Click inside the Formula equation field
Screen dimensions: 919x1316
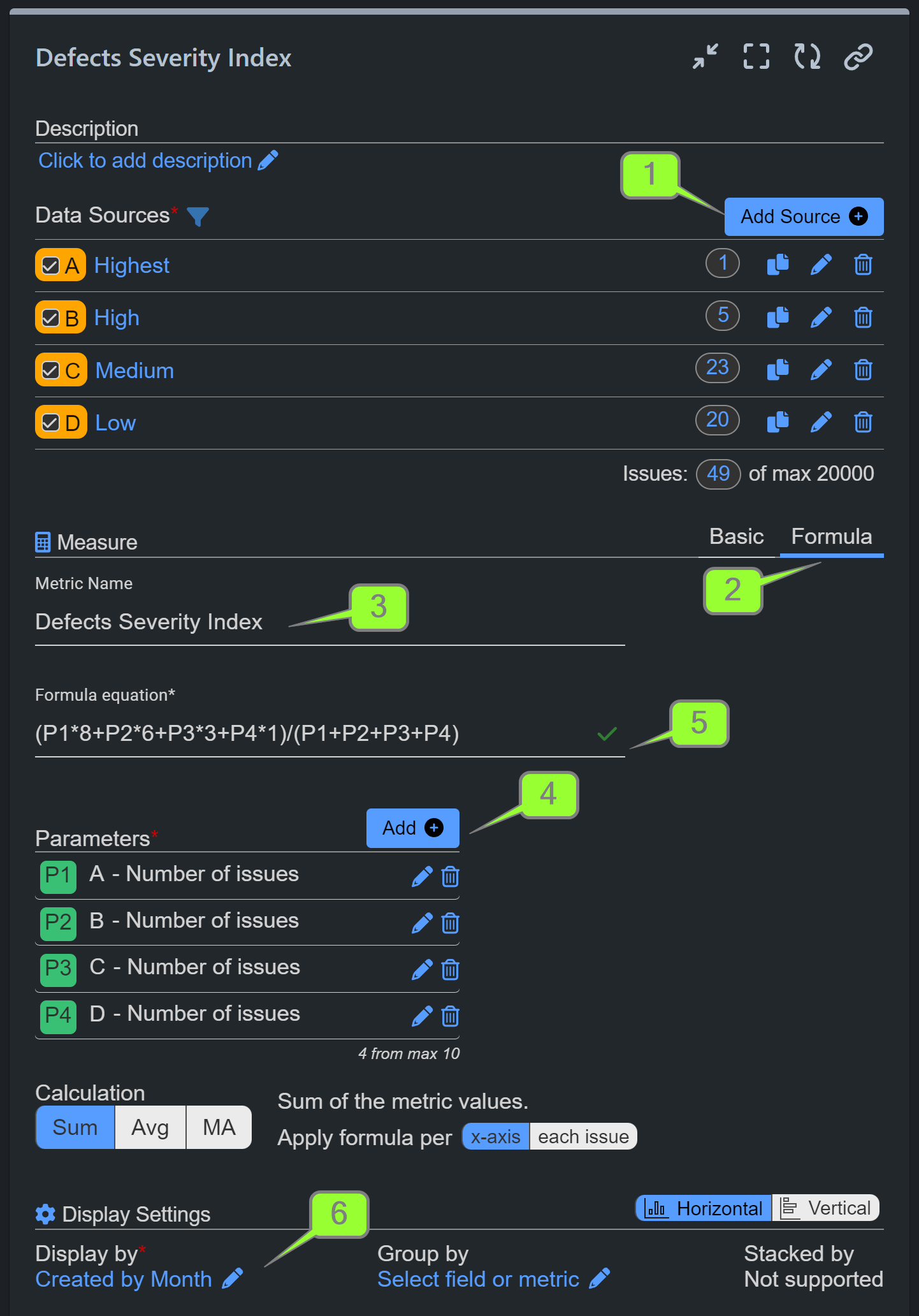[255, 734]
